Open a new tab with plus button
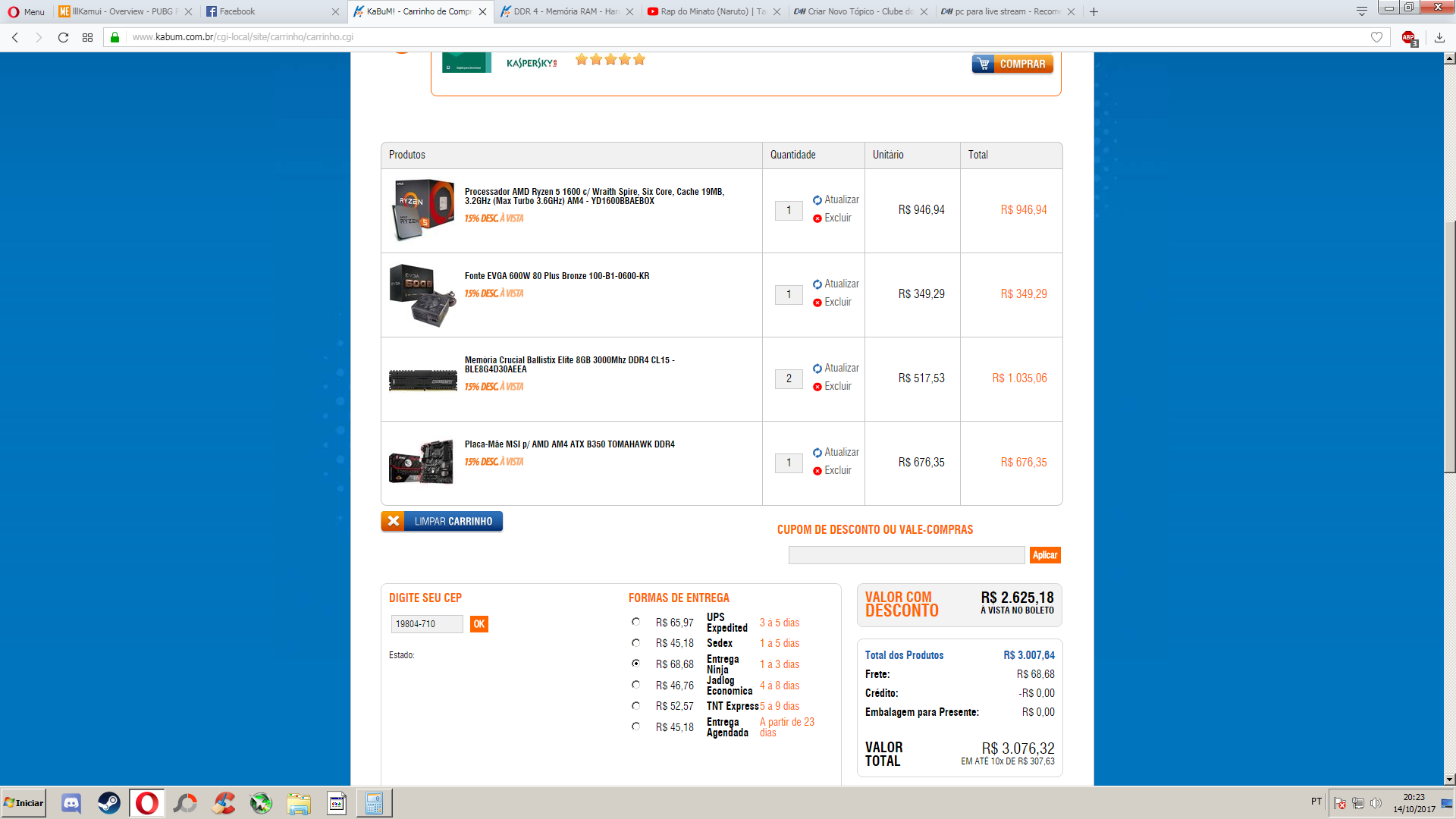Viewport: 1456px width, 819px height. tap(1094, 11)
